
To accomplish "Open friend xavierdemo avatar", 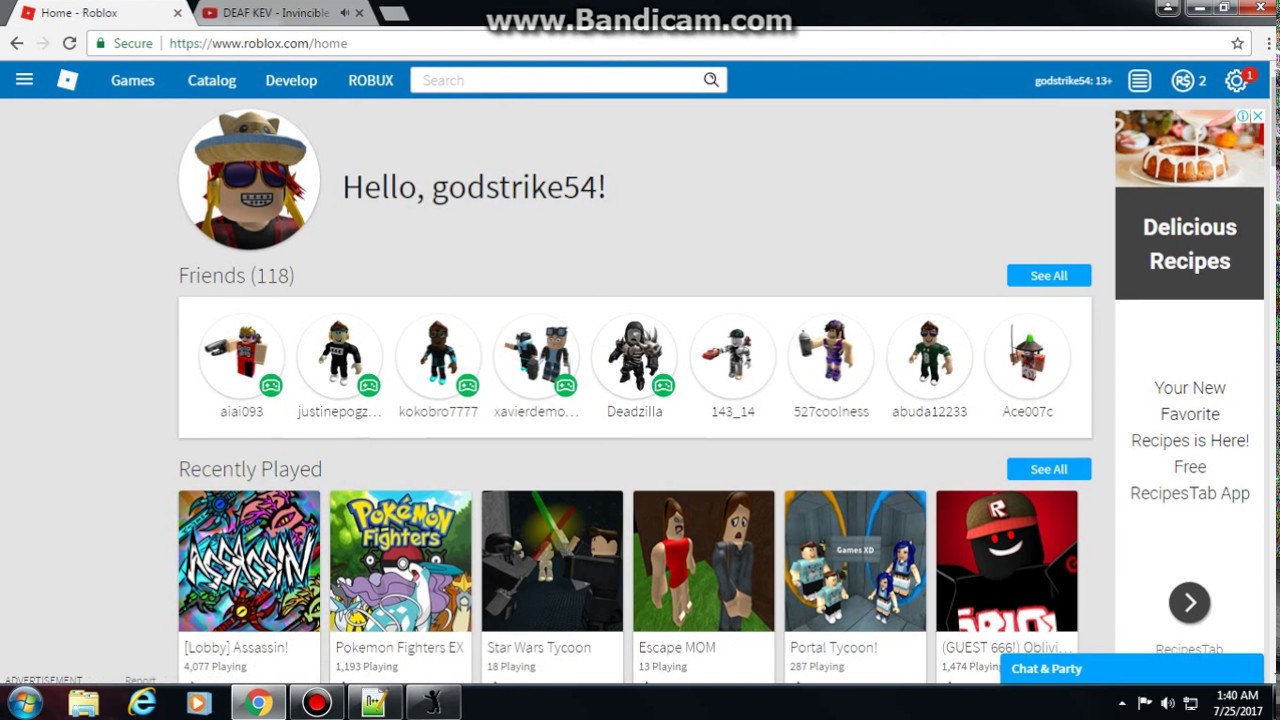I will point(536,356).
